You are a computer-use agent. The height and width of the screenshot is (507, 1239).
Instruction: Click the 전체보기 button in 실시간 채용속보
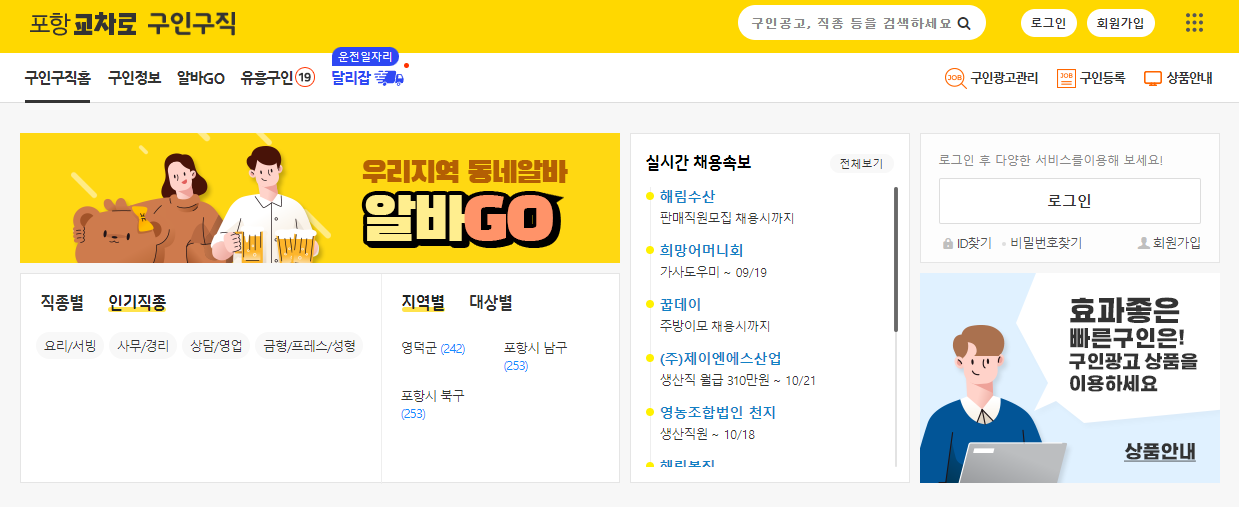coord(861,163)
